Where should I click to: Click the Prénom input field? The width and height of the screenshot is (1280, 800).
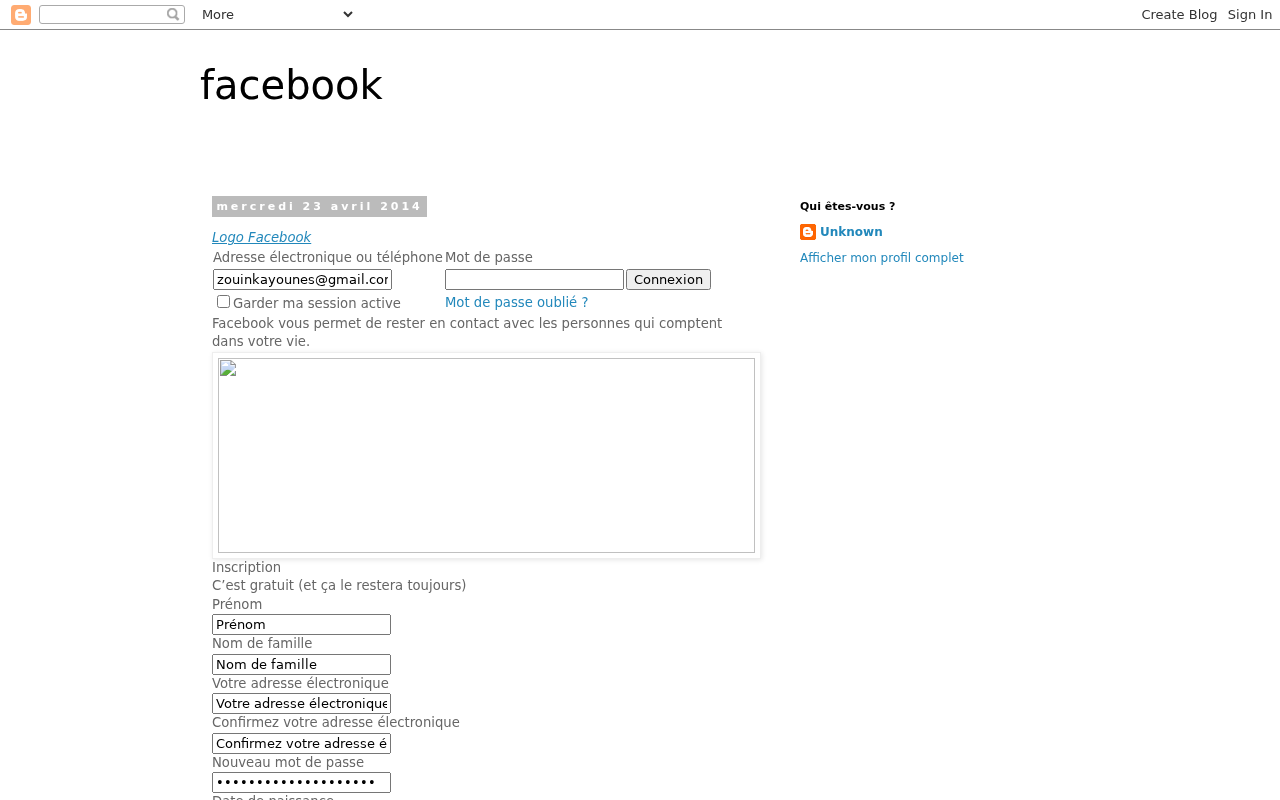(x=301, y=625)
